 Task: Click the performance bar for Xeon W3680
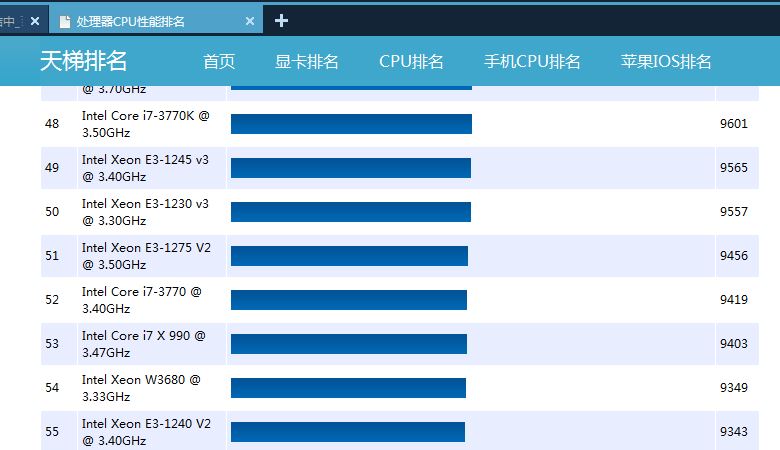[348, 388]
